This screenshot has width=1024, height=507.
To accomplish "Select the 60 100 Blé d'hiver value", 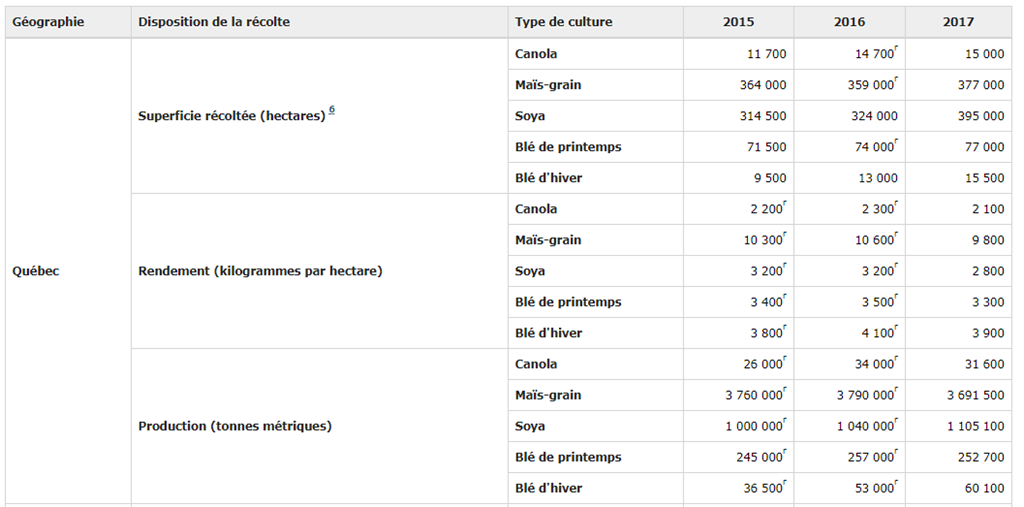I will point(984,488).
